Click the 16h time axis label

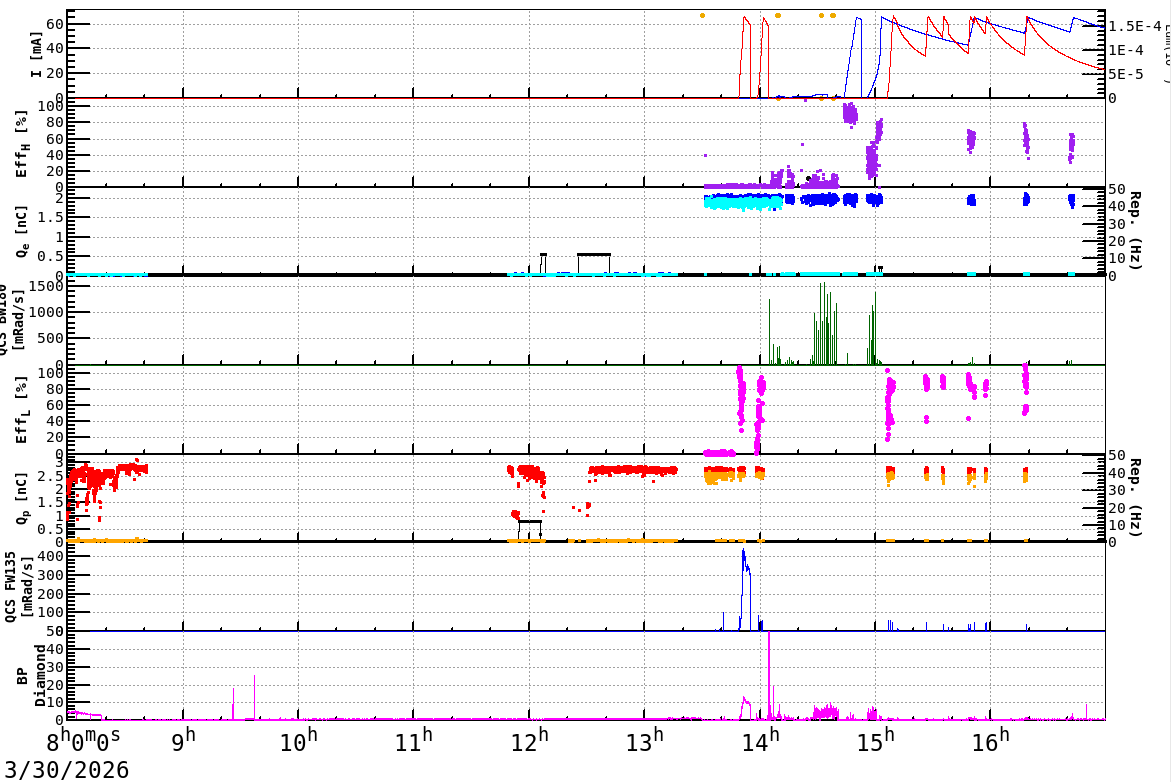click(990, 741)
